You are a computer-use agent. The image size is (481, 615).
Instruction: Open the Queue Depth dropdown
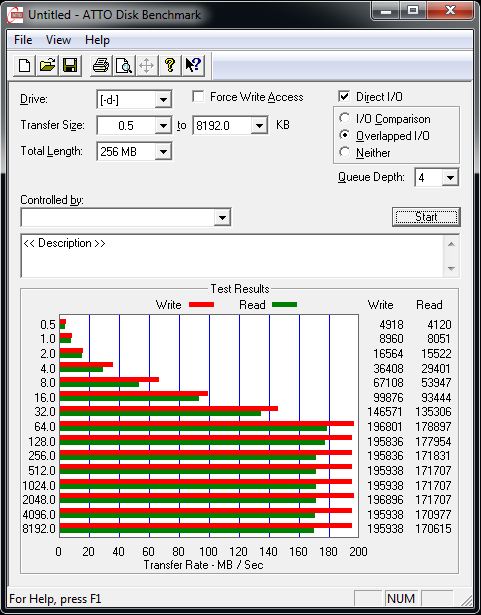(x=450, y=178)
